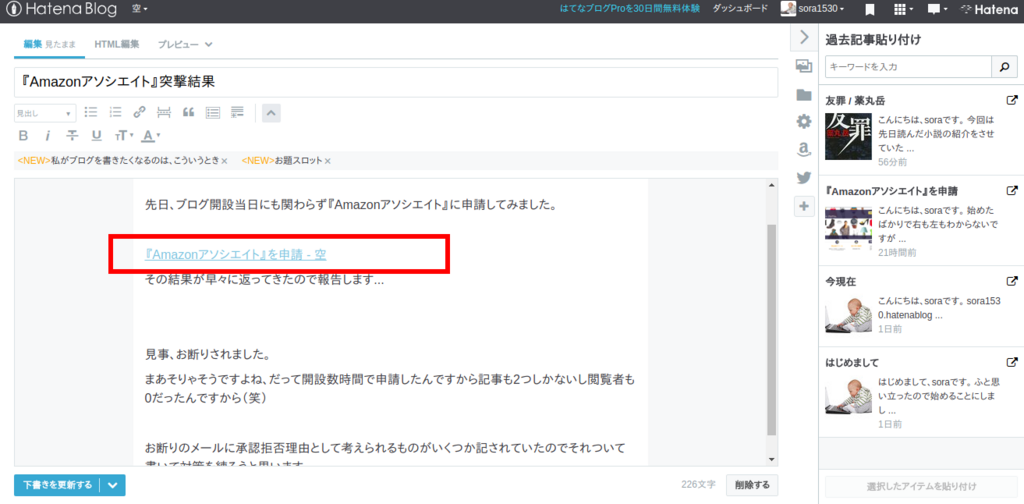This screenshot has height=504, width=1024.
Task: Open the dropdown arrow beside 下書きを更新する
Action: tap(112, 485)
